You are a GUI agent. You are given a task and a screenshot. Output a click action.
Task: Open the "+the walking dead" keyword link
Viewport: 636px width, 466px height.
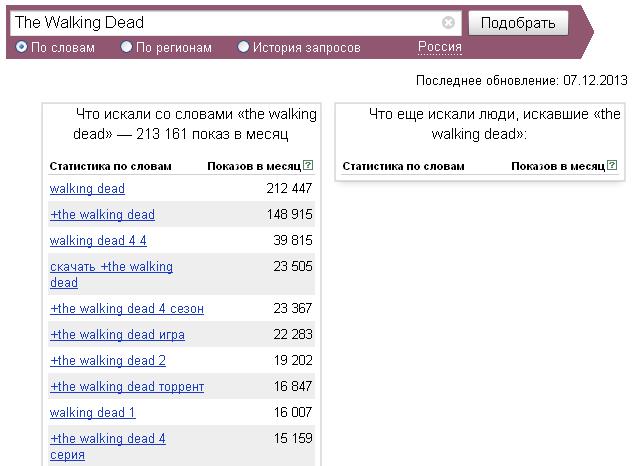point(102,215)
